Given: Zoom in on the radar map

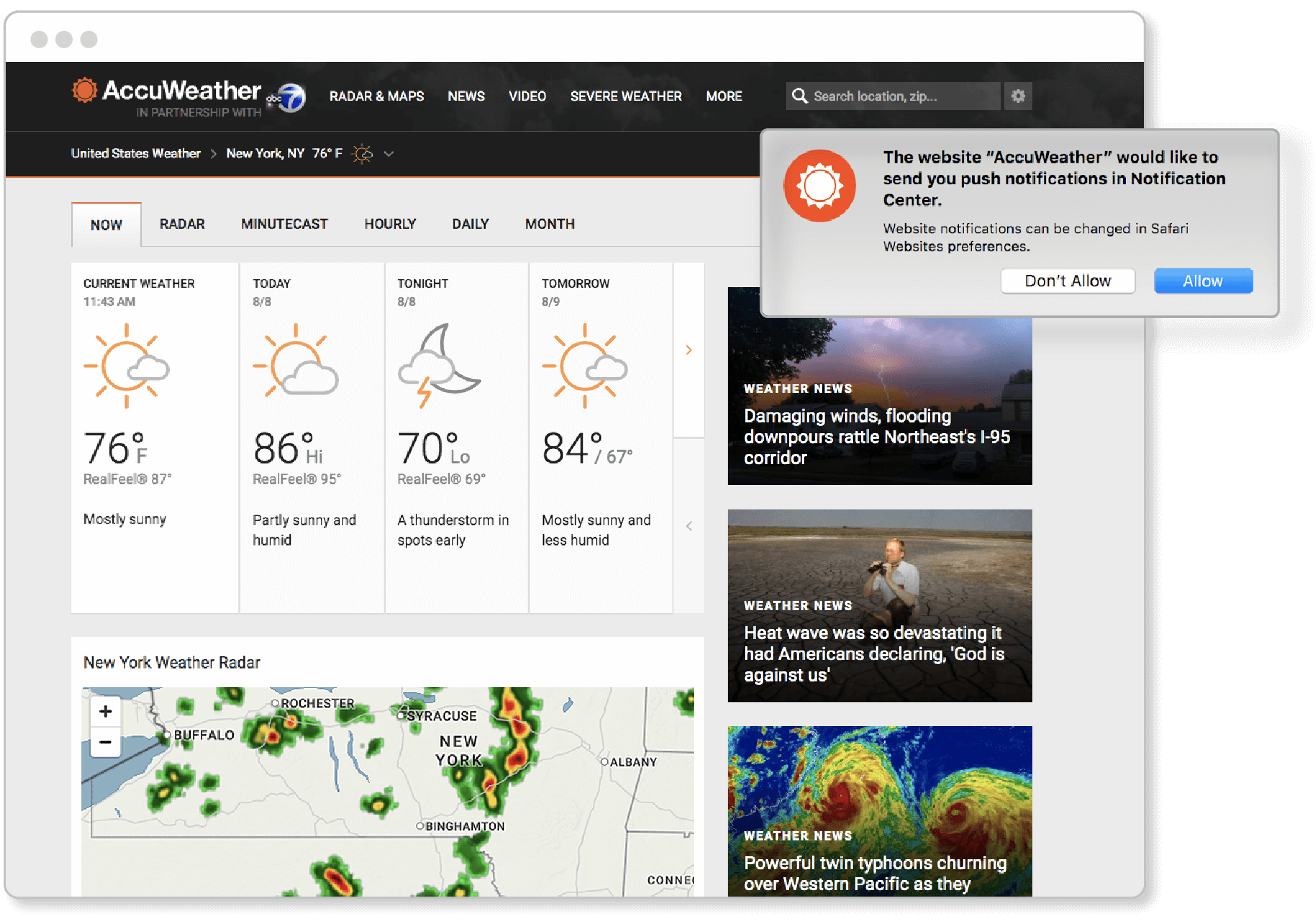Looking at the screenshot, I should [106, 712].
